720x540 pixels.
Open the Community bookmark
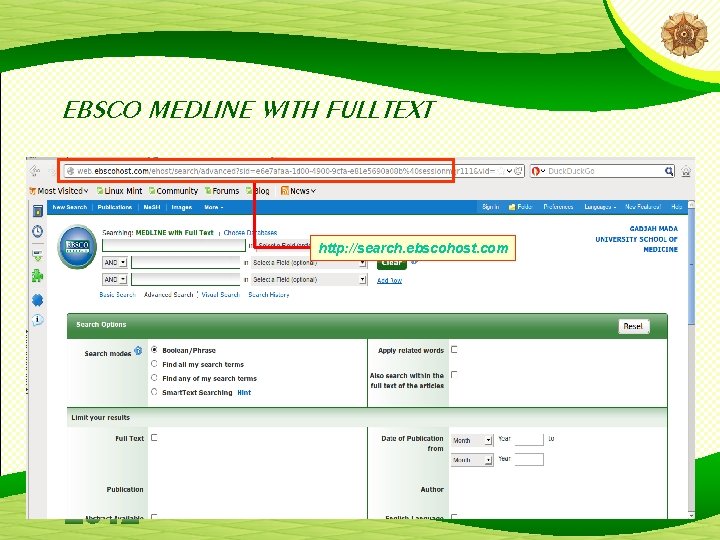[x=174, y=191]
